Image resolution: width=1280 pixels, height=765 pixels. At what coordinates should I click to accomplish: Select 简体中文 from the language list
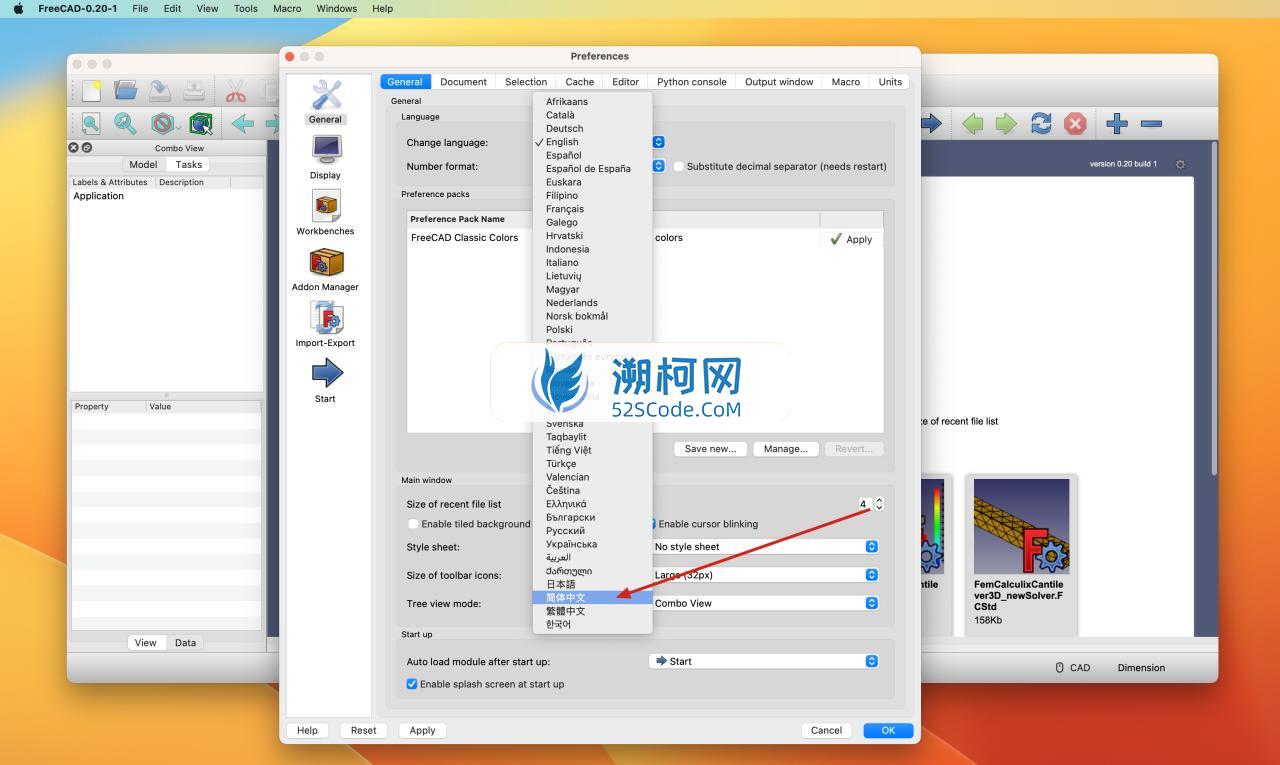pyautogui.click(x=592, y=598)
